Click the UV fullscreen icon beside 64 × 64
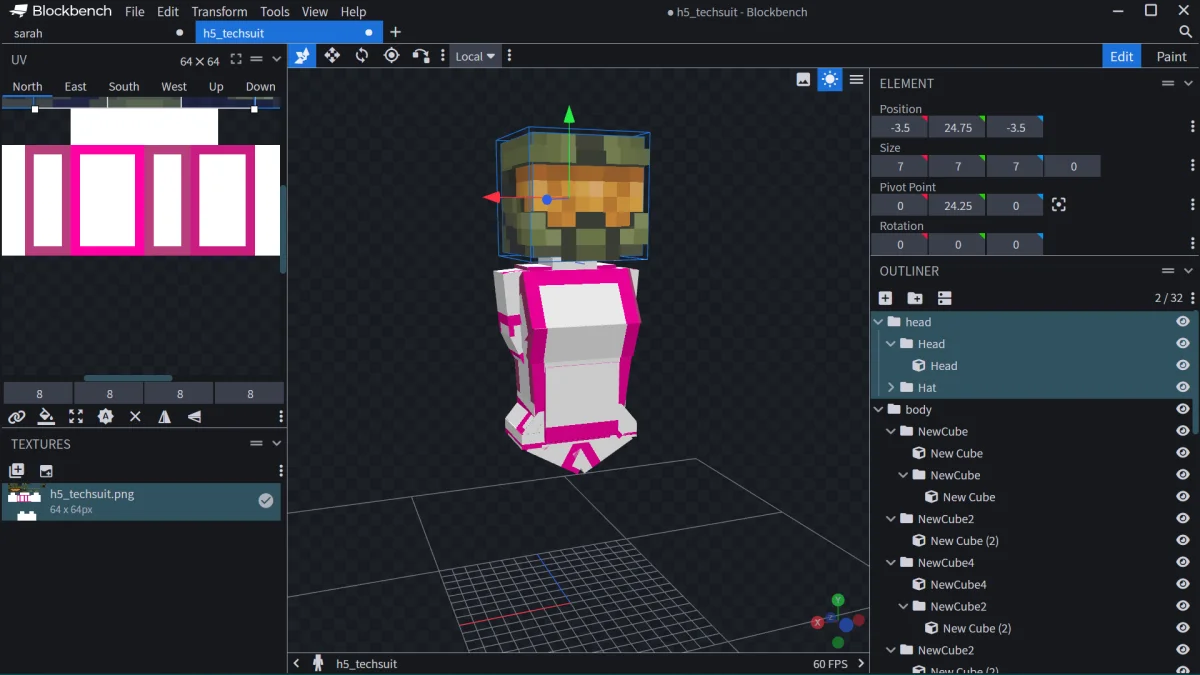The image size is (1200, 675). [x=236, y=60]
